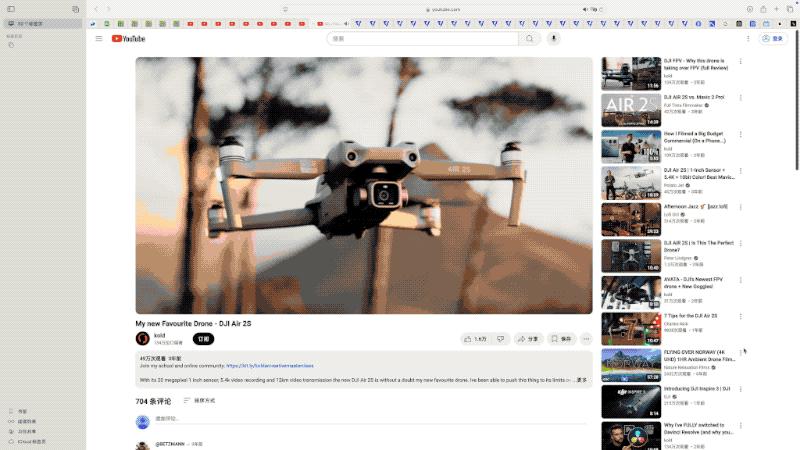Image resolution: width=800 pixels, height=450 pixels.
Task: Open the sort comments (排序方式) dropdown
Action: (x=199, y=400)
